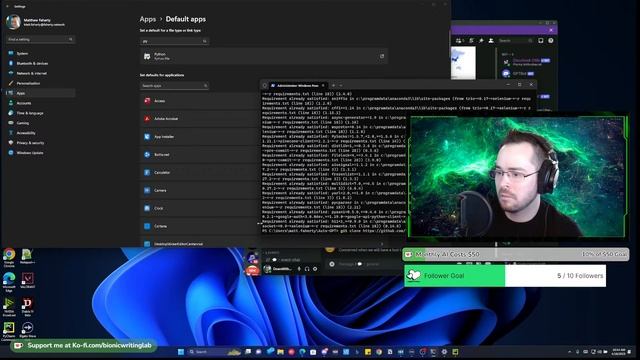Screen dimensions: 640x360
Task: Go back using the Settings back arrow
Action: tap(7, 7)
